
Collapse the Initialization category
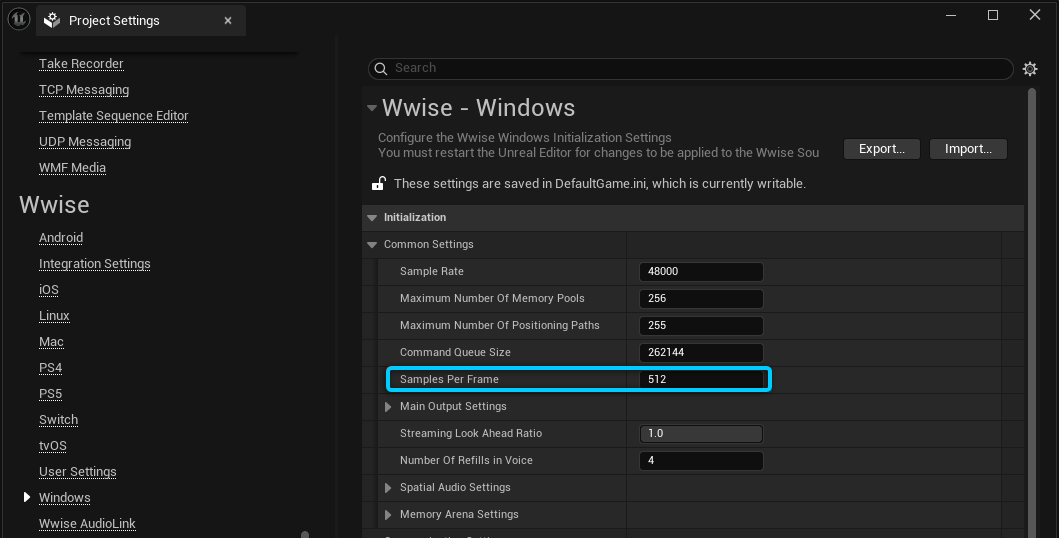pos(372,218)
